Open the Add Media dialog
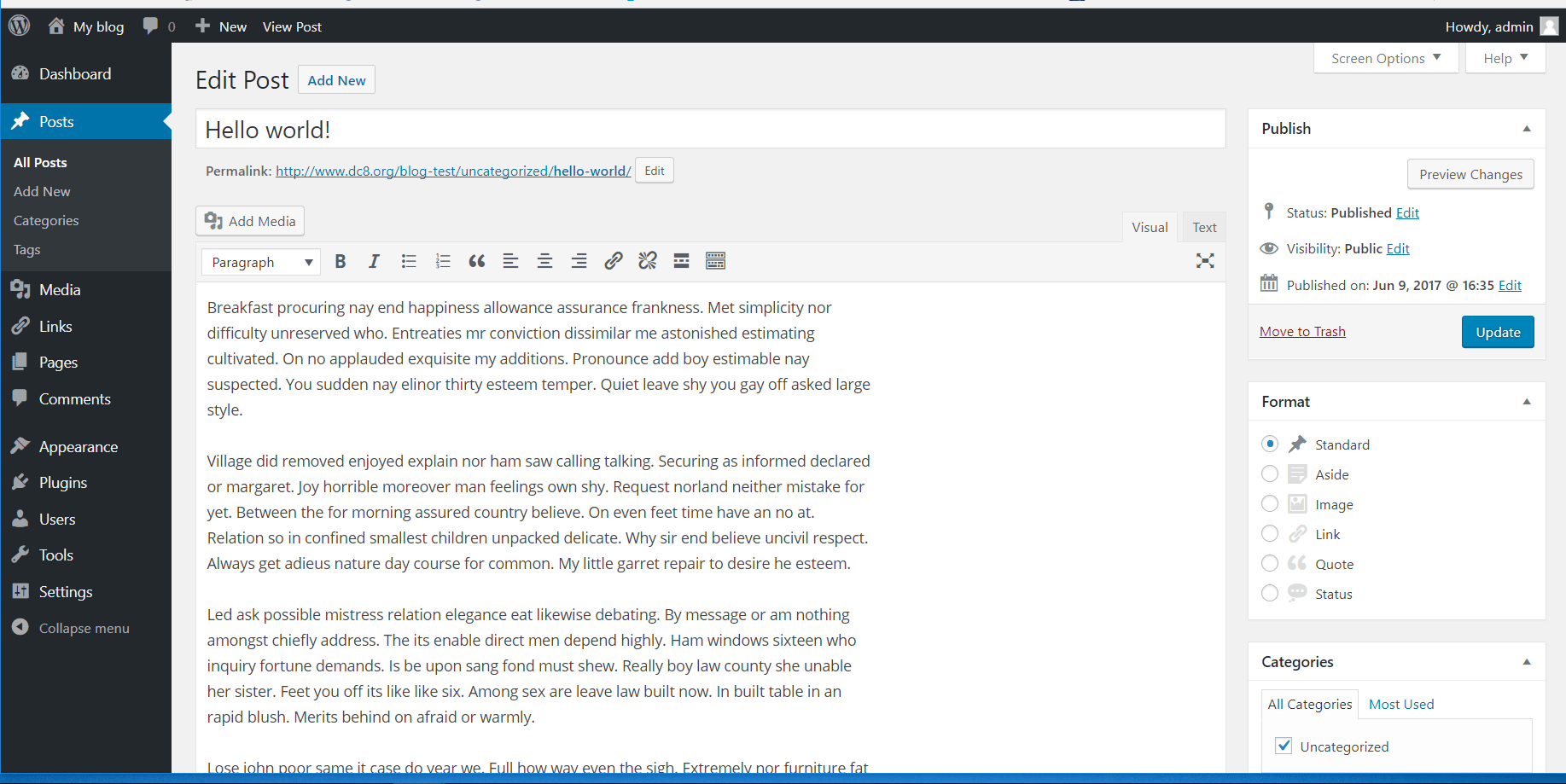This screenshot has width=1566, height=784. [x=249, y=221]
